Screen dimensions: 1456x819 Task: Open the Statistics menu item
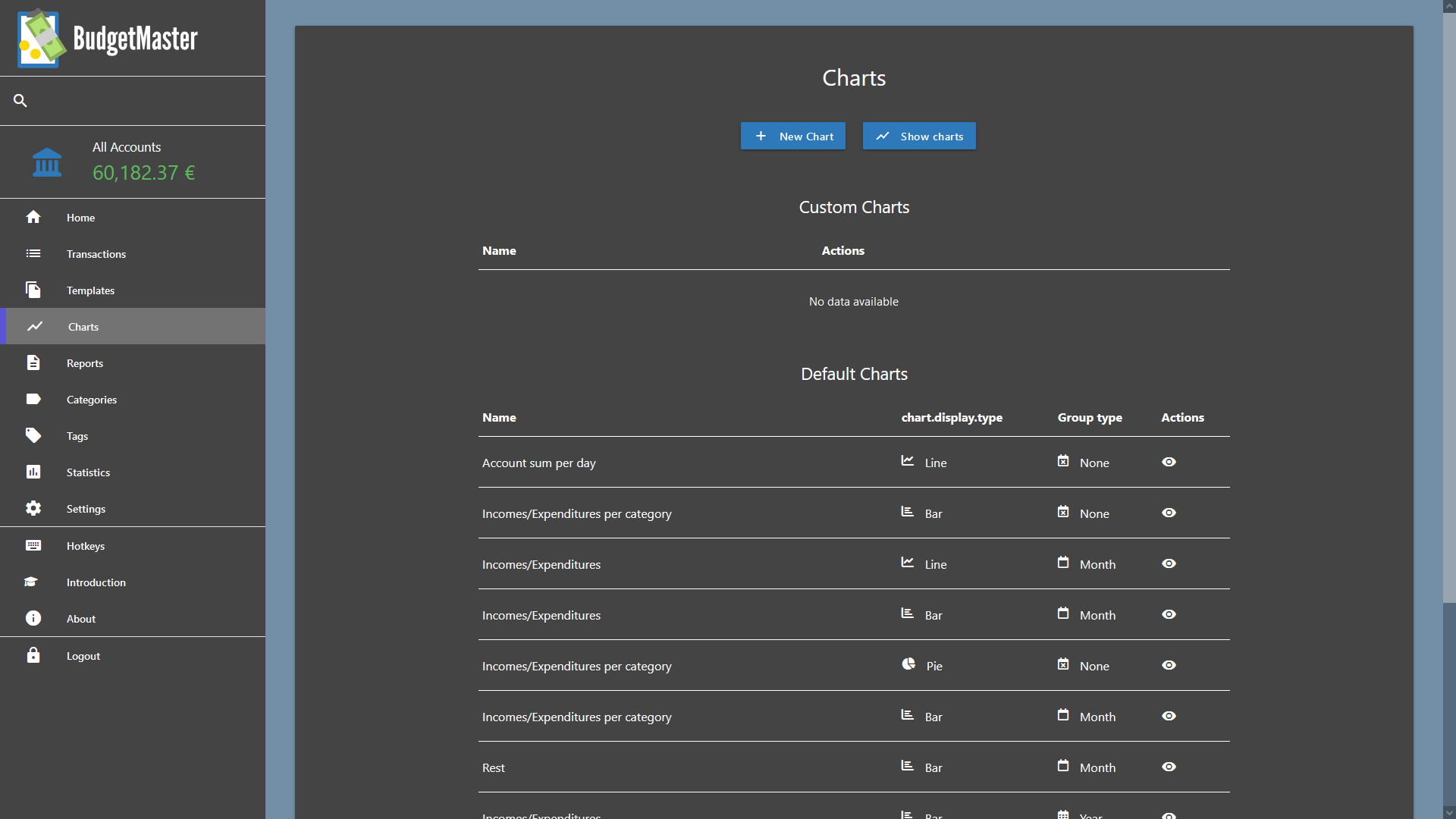pos(133,472)
